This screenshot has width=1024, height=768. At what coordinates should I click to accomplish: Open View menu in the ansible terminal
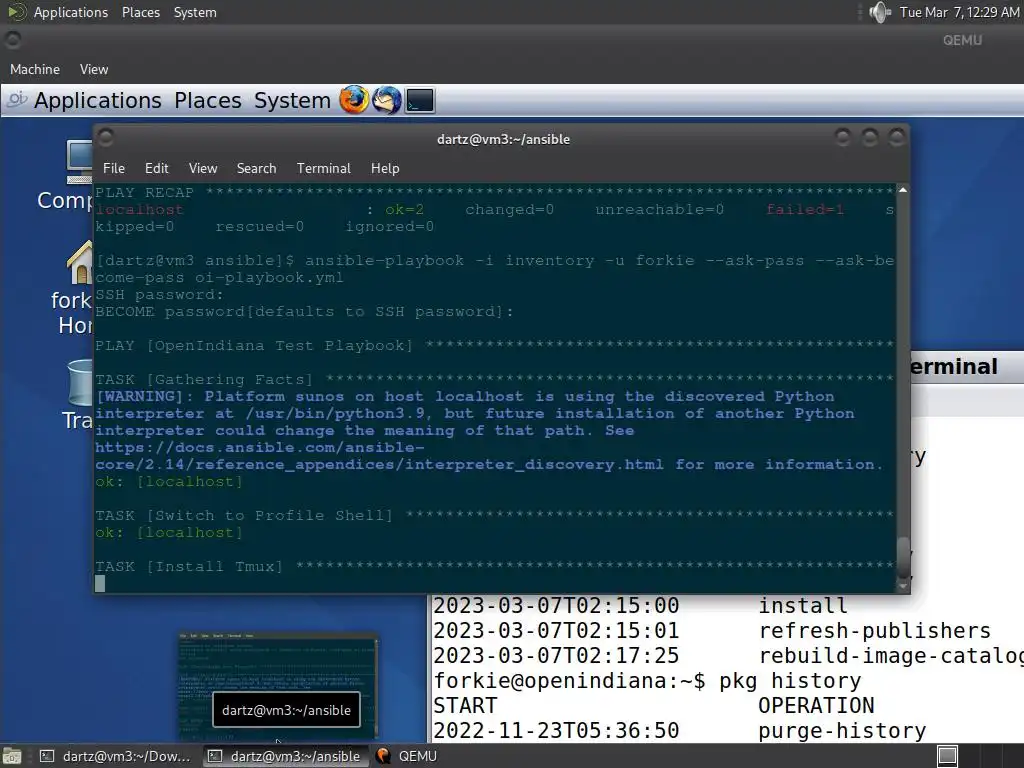(x=203, y=168)
